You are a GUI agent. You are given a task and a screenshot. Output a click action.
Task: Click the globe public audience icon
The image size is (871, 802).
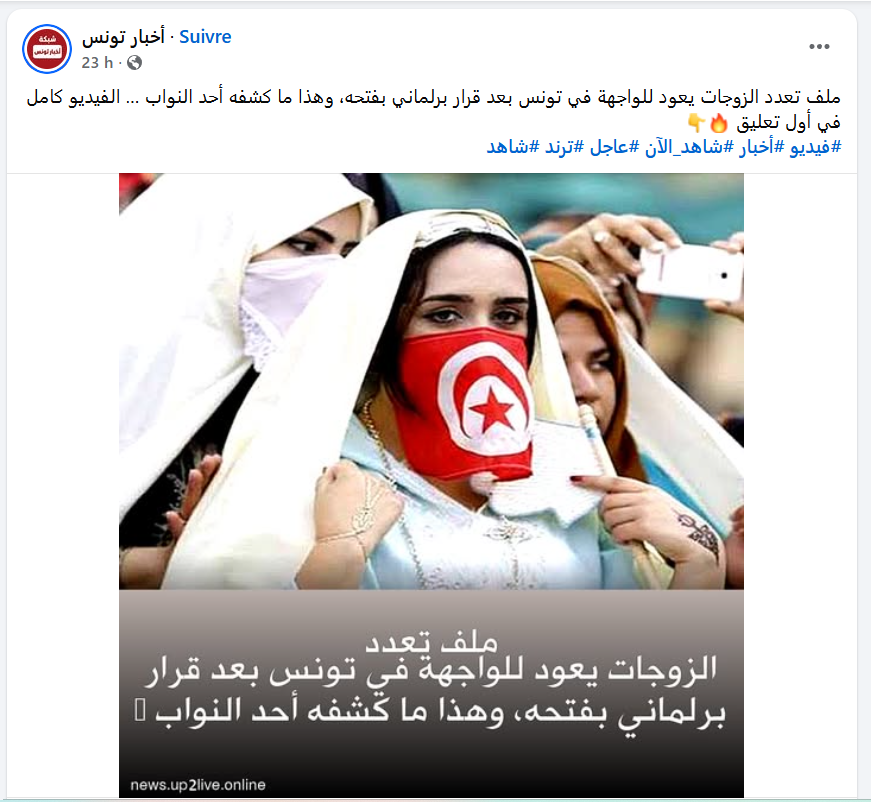click(x=134, y=63)
